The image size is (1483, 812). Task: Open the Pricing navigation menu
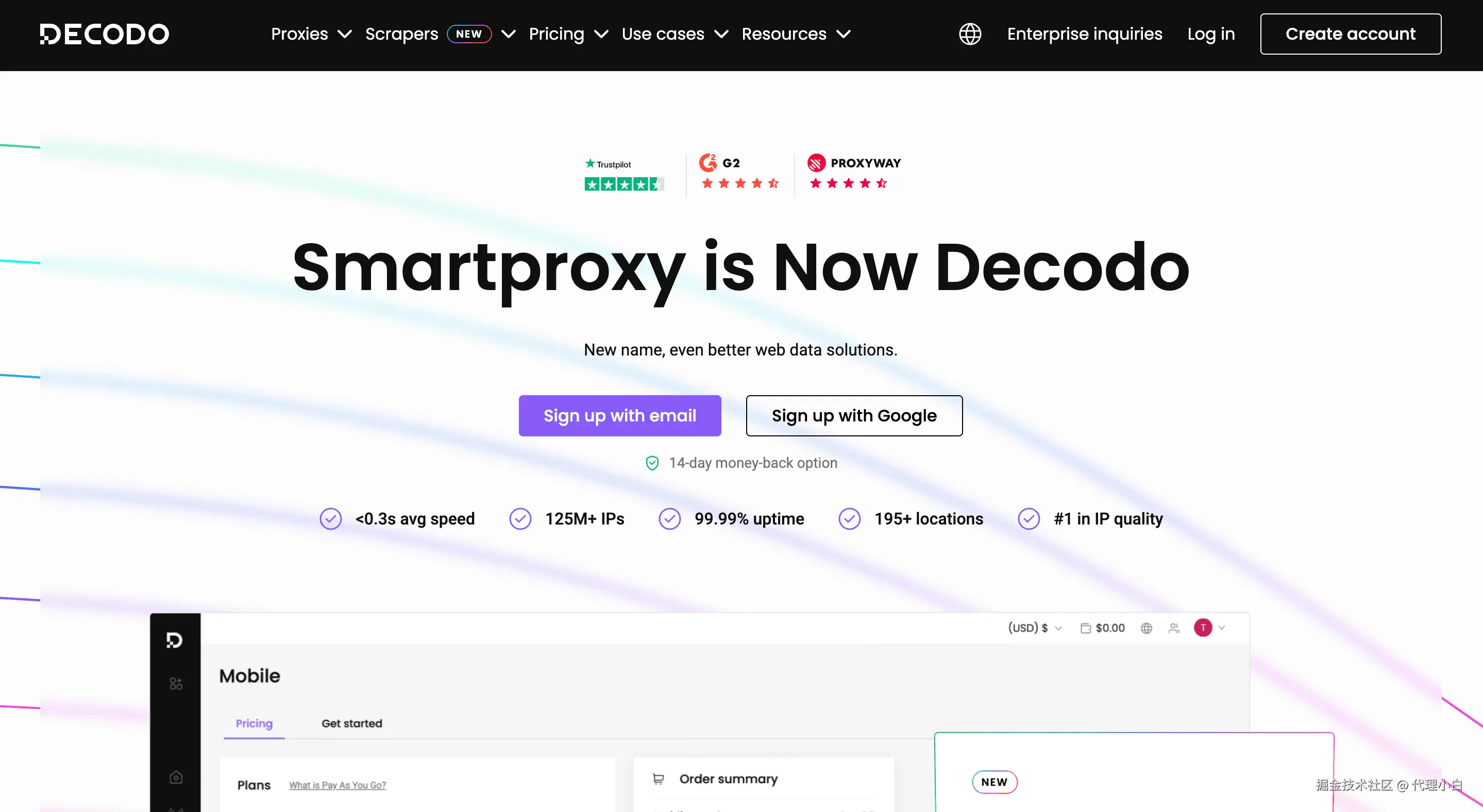[568, 34]
